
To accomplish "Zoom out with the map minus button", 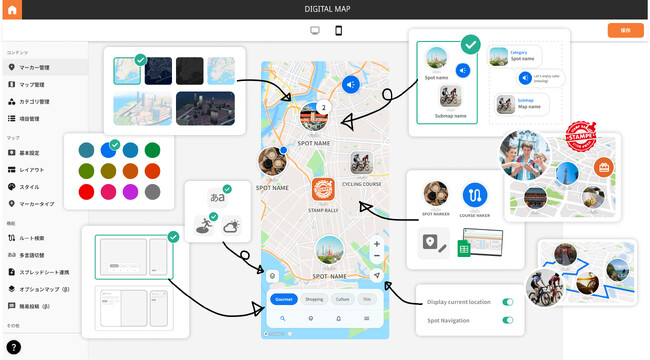I will point(377,255).
